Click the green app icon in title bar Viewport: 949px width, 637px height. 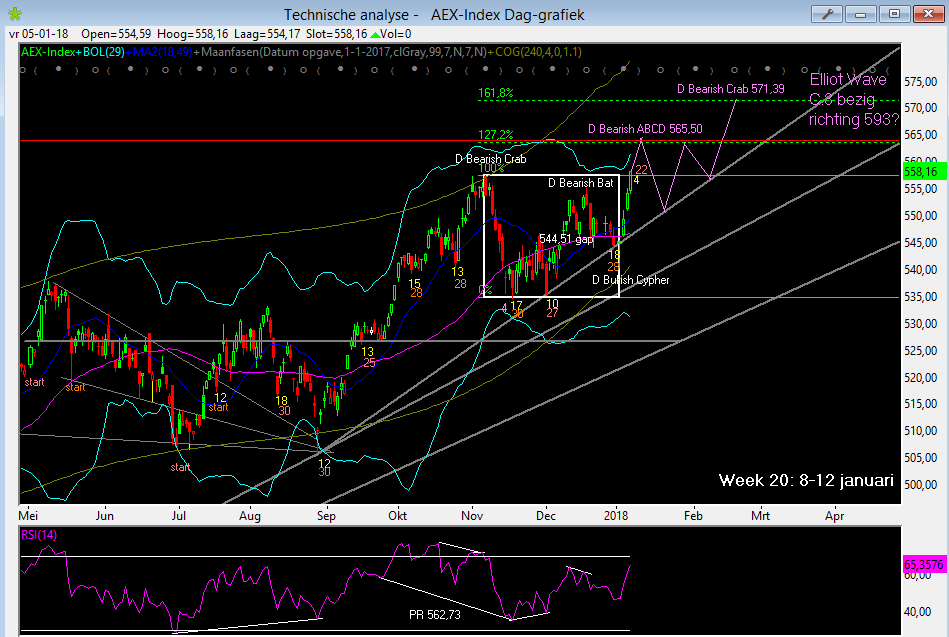(x=12, y=14)
